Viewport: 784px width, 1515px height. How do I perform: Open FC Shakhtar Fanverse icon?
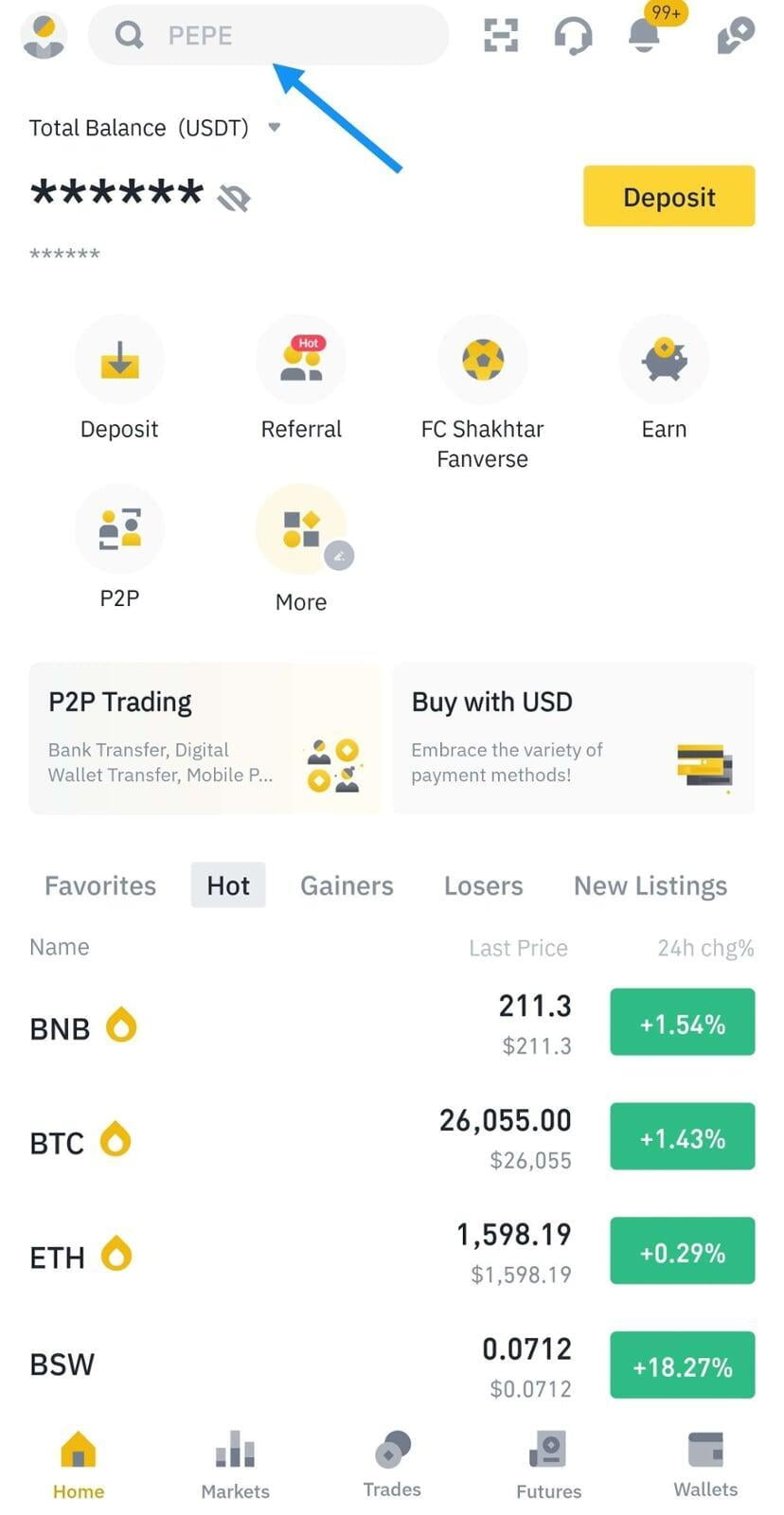[483, 360]
